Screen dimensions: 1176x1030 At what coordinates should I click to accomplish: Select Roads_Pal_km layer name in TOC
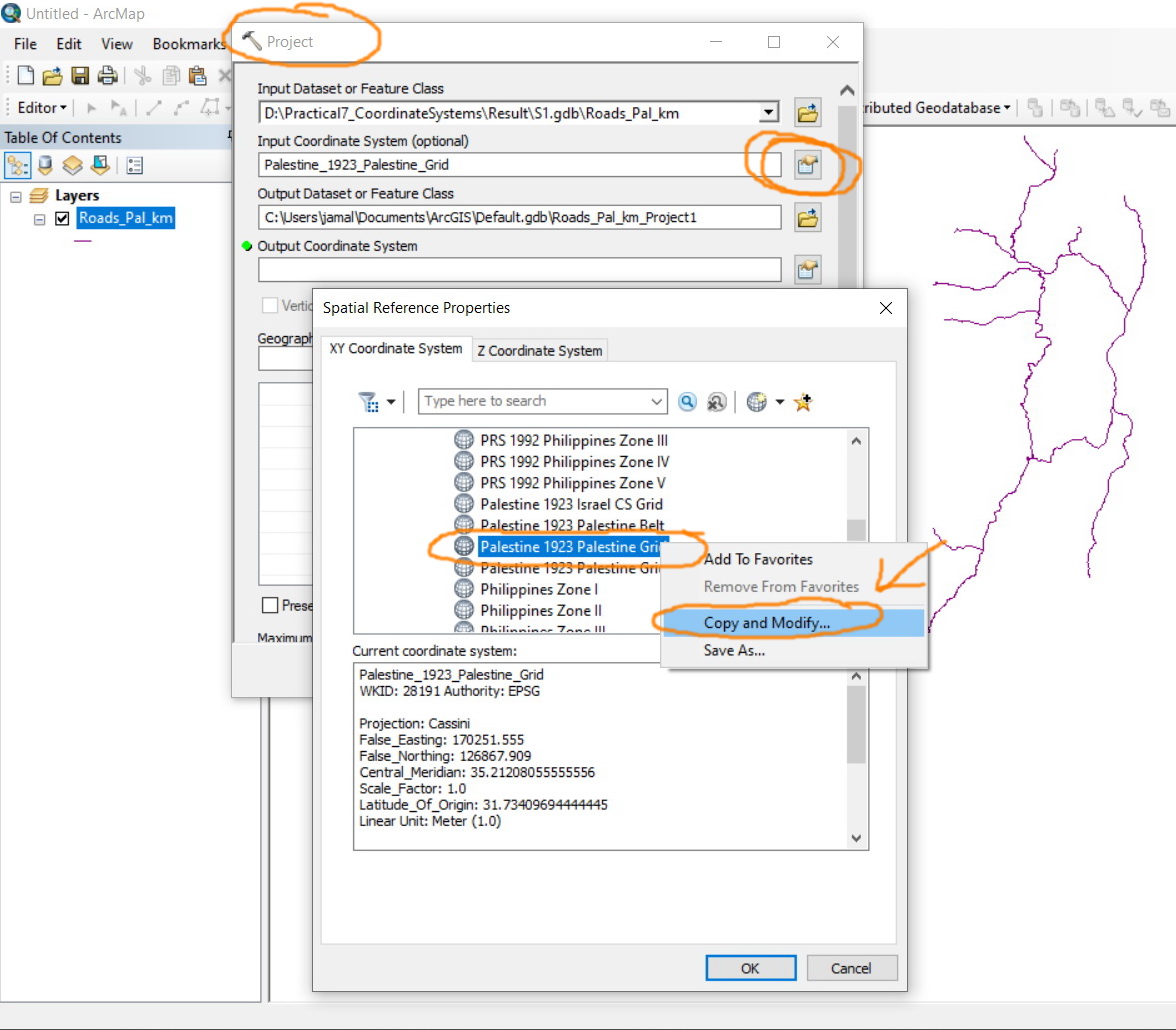coord(126,218)
